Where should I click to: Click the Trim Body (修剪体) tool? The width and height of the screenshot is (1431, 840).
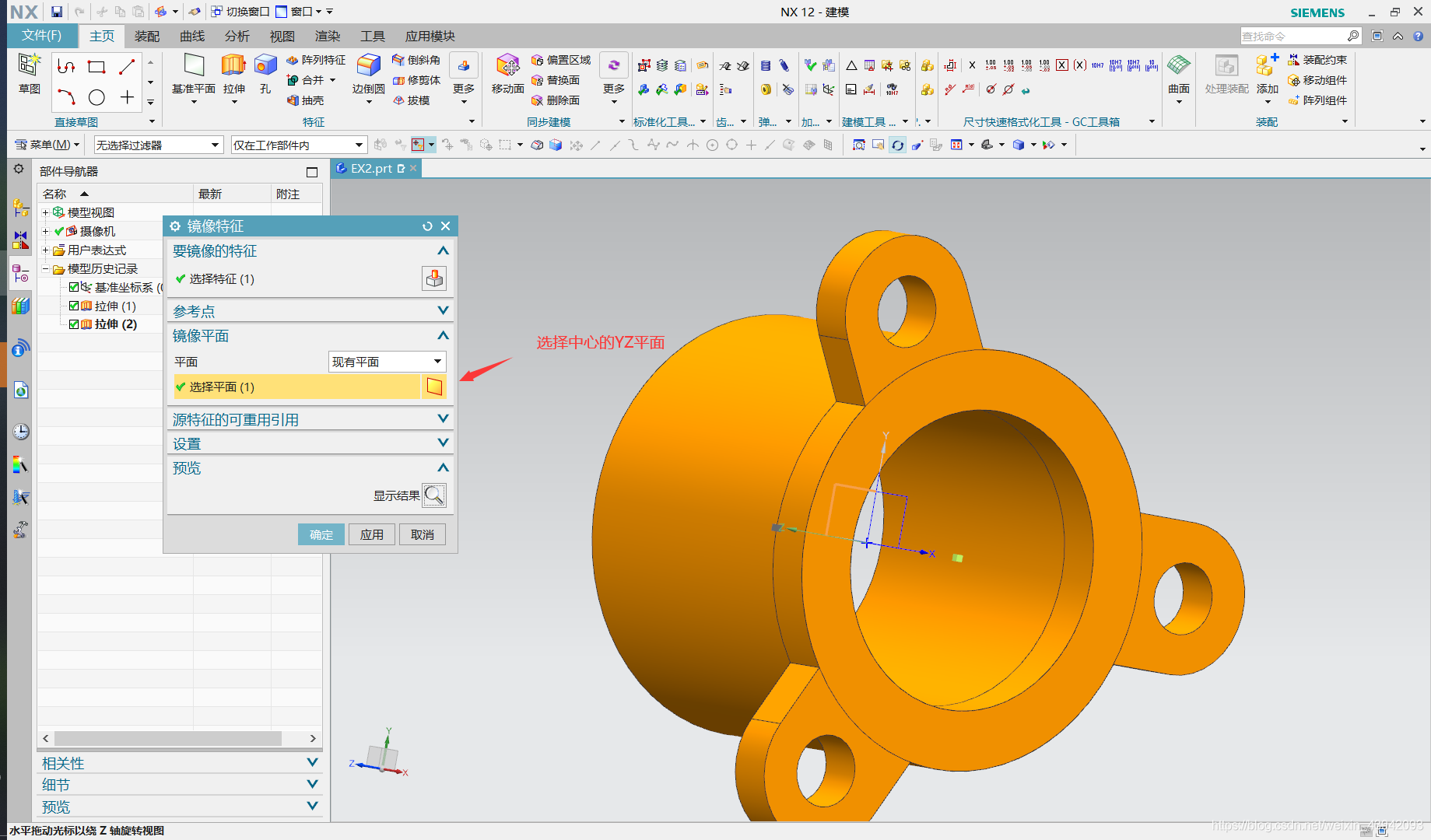tap(416, 80)
